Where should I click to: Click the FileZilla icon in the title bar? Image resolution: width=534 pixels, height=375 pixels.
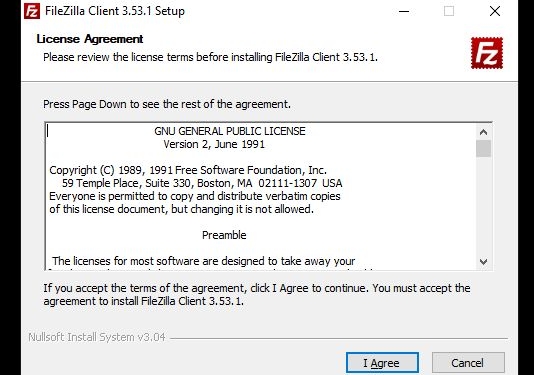[x=32, y=11]
